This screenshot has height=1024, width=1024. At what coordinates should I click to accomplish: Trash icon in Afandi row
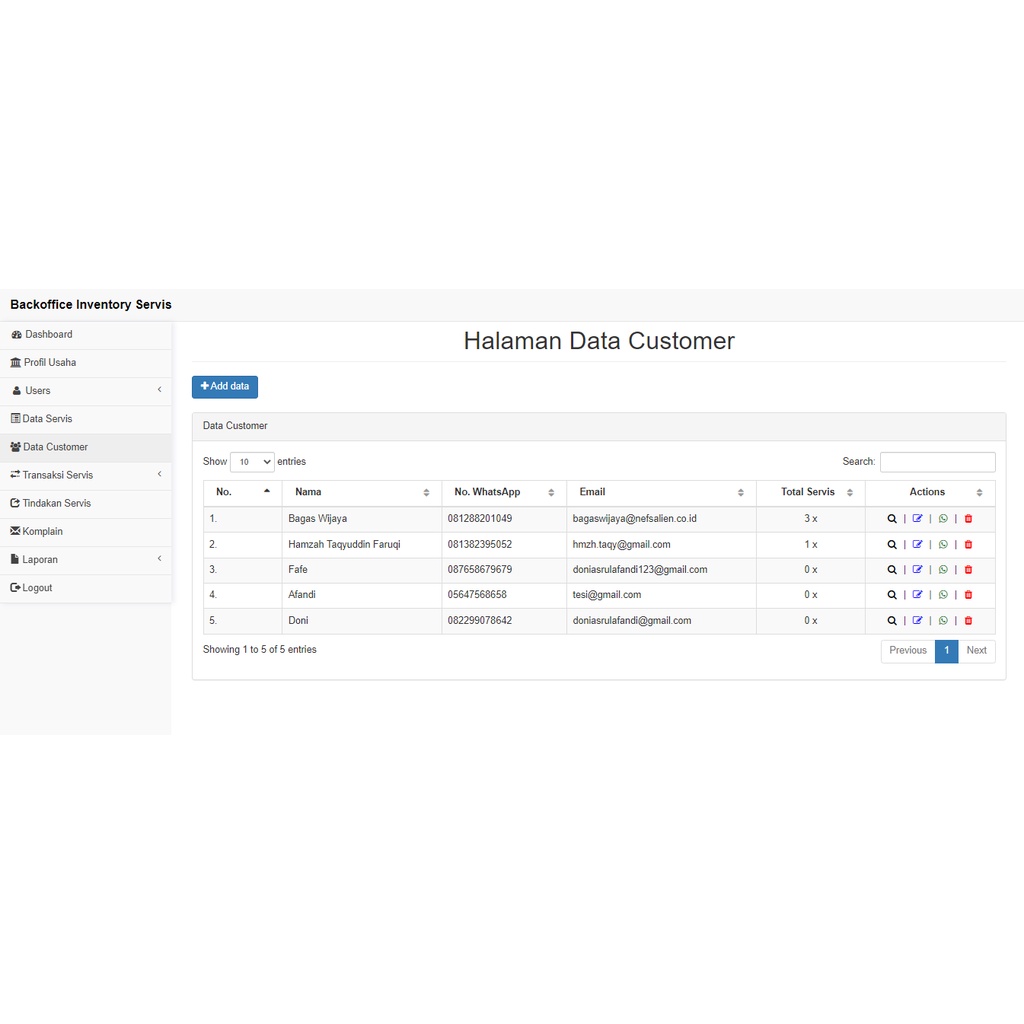click(x=968, y=594)
